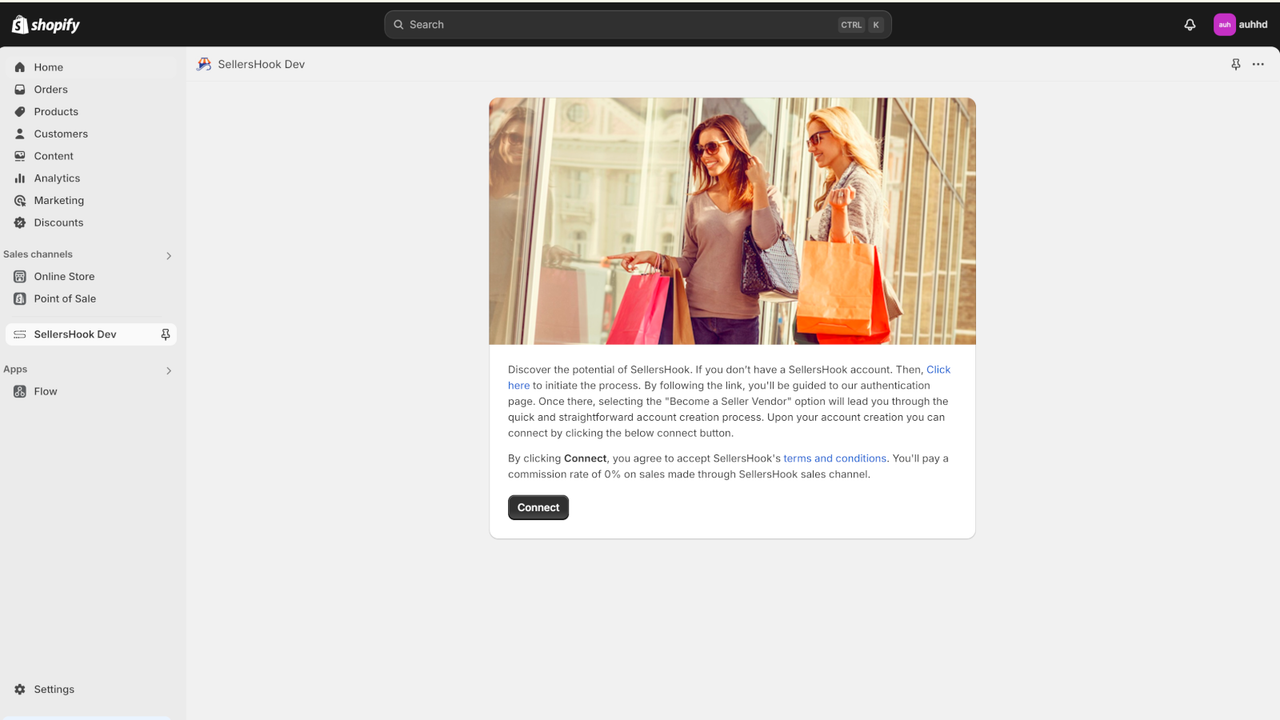The image size is (1280, 720).
Task: Click the Customers person icon
Action: pos(20,133)
